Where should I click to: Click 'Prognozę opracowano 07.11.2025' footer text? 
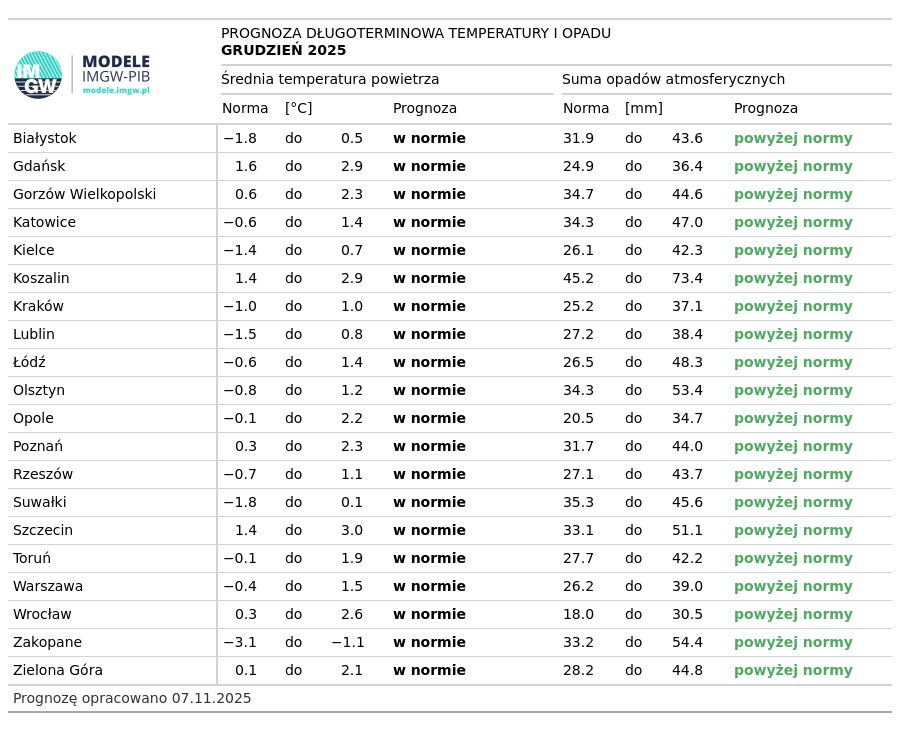(x=132, y=698)
